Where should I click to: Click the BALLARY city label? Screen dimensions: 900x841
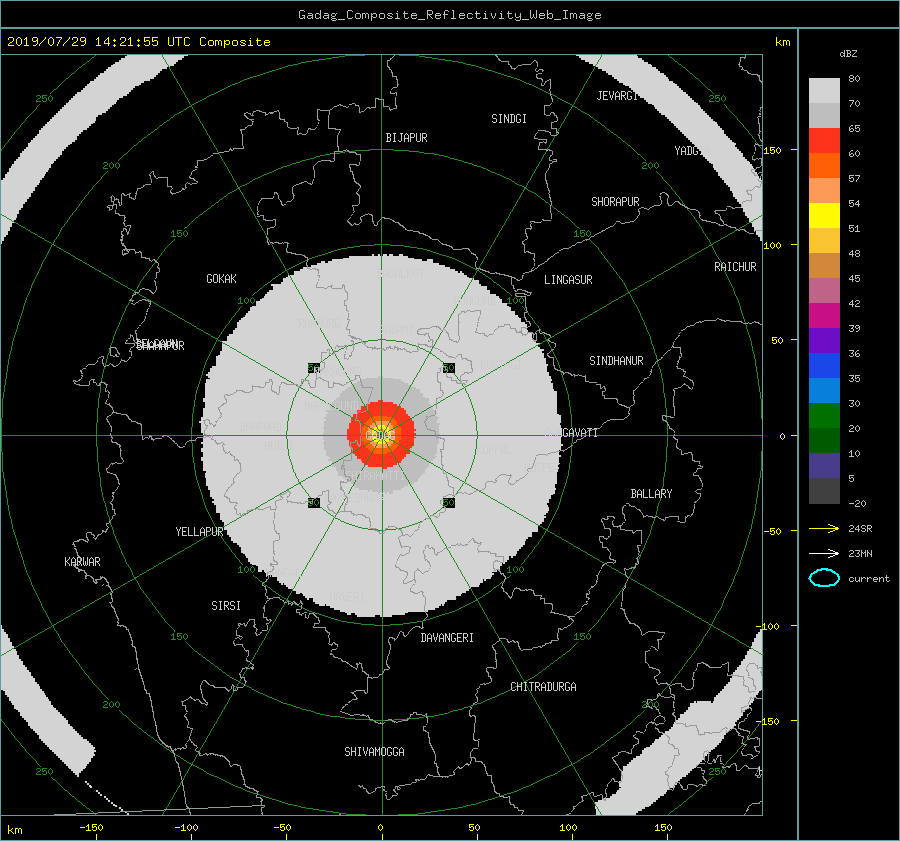(x=651, y=494)
